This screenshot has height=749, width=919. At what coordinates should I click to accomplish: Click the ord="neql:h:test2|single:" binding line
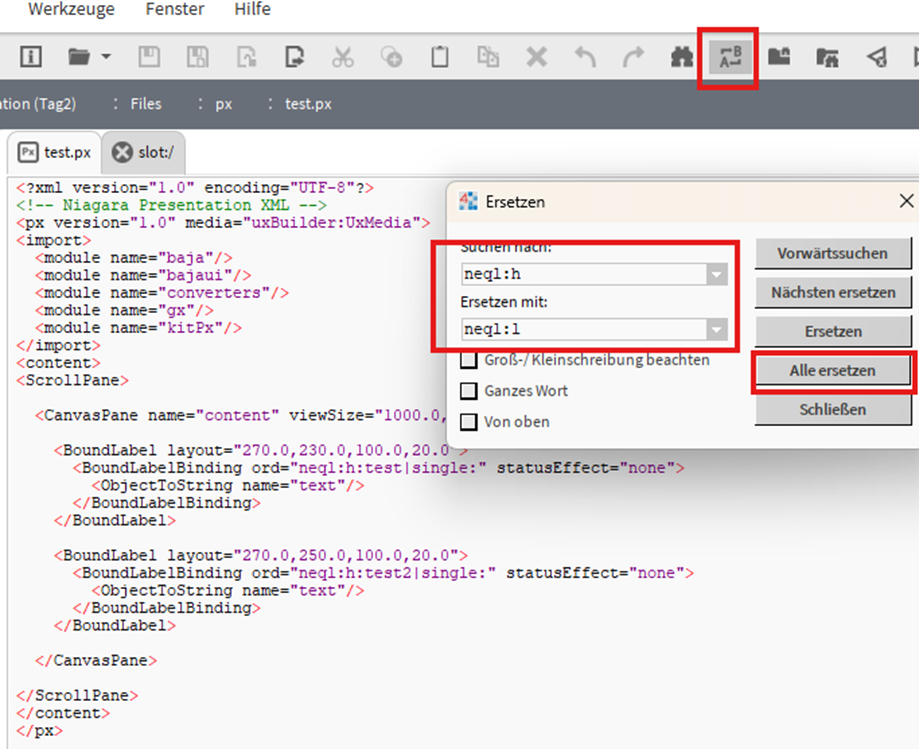tap(383, 573)
